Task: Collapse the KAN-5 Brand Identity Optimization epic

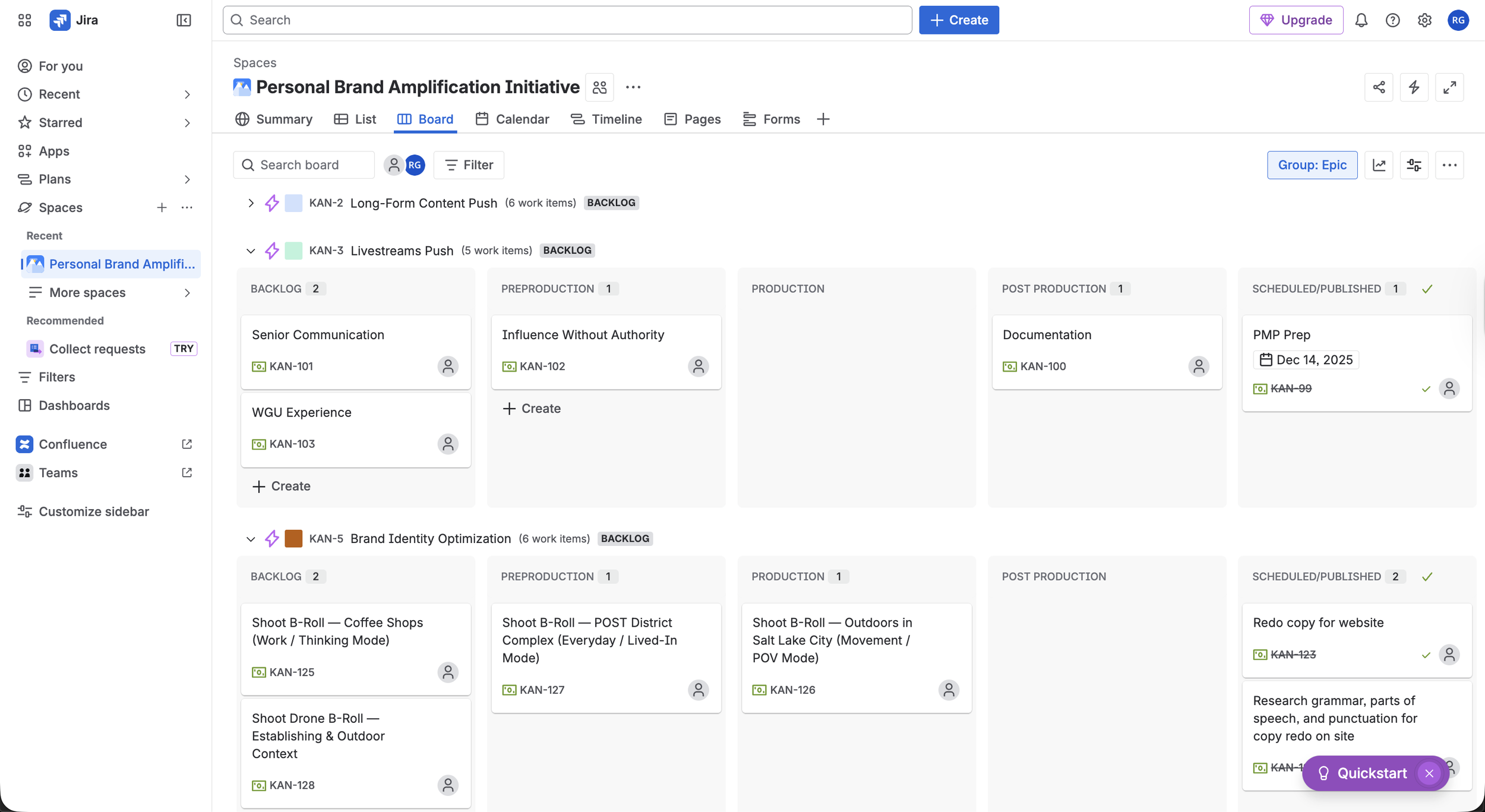Action: tap(251, 538)
